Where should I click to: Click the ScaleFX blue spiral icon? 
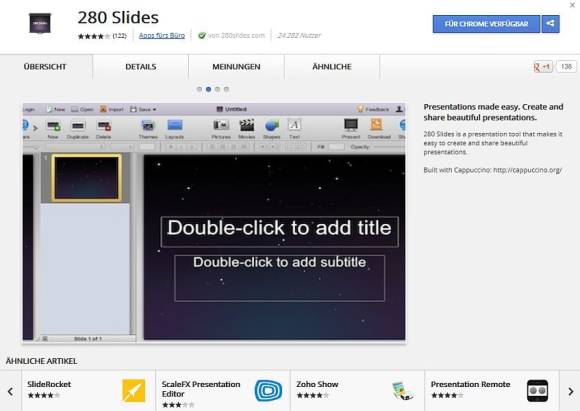(x=268, y=390)
